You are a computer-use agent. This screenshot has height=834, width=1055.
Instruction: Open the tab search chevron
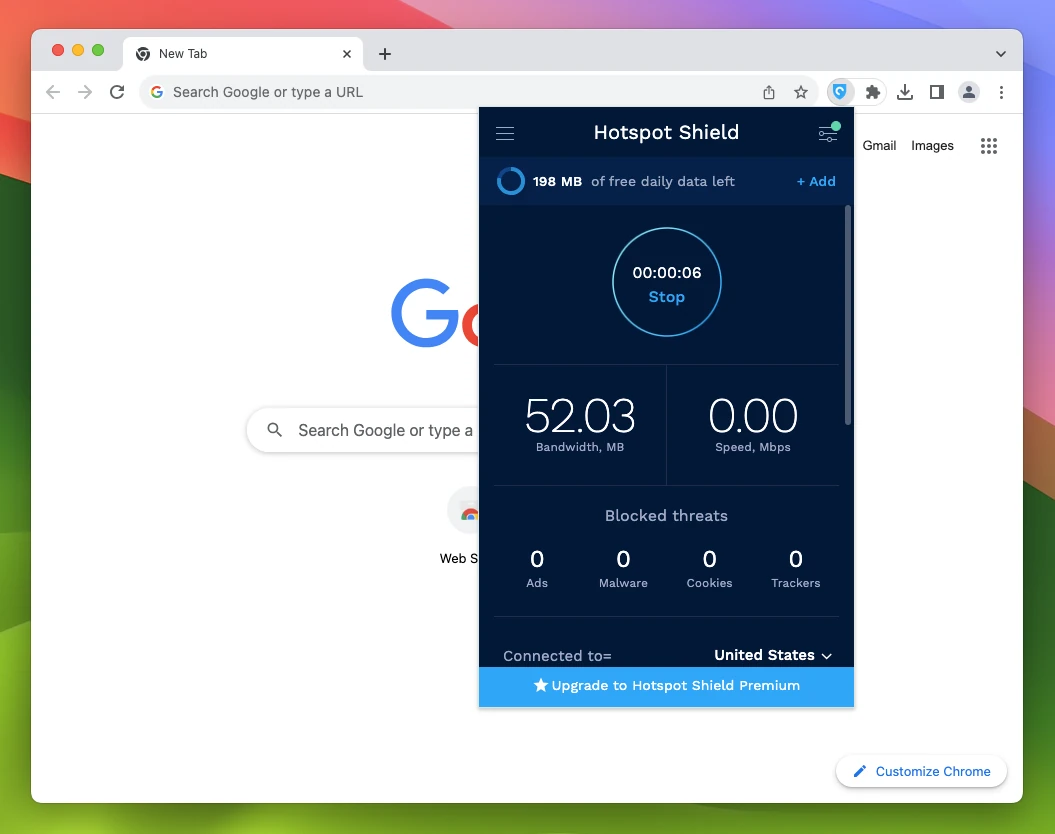1000,53
